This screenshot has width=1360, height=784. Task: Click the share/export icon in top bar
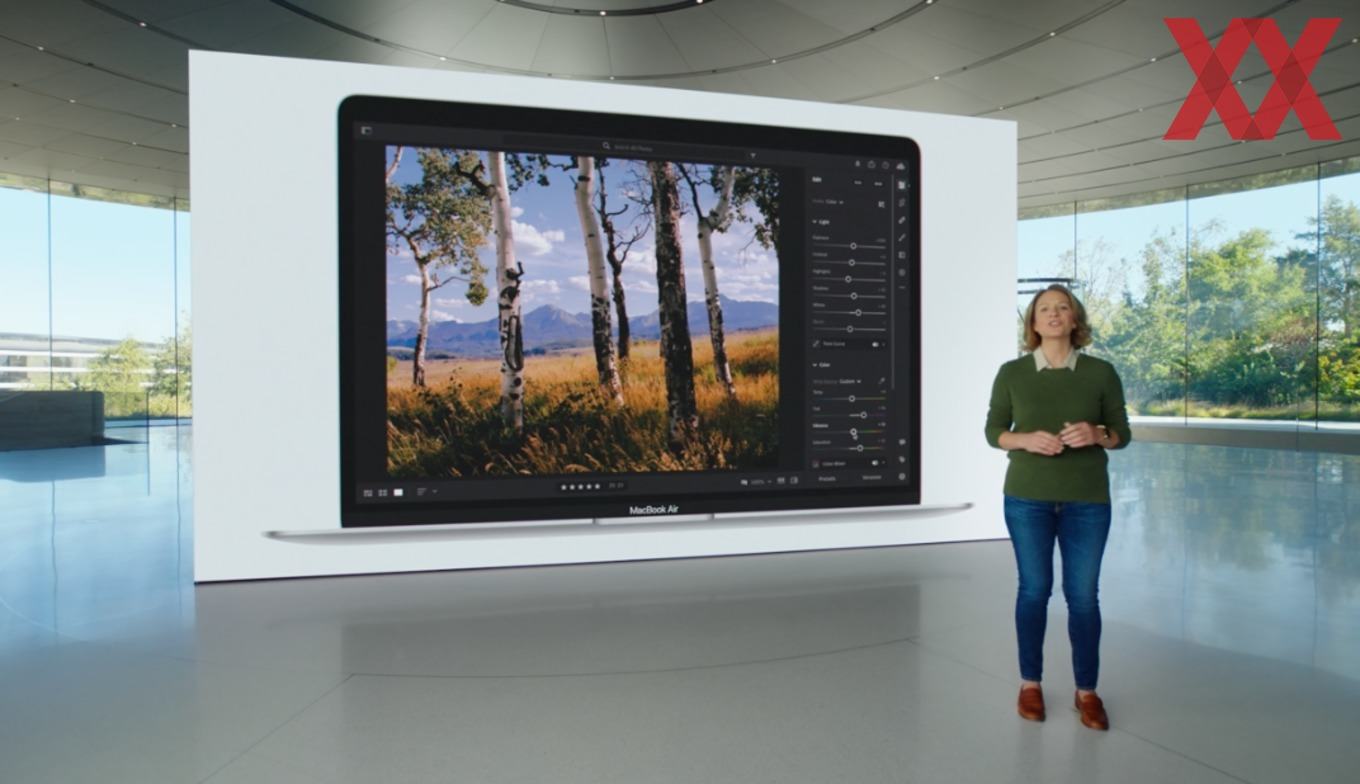[871, 164]
